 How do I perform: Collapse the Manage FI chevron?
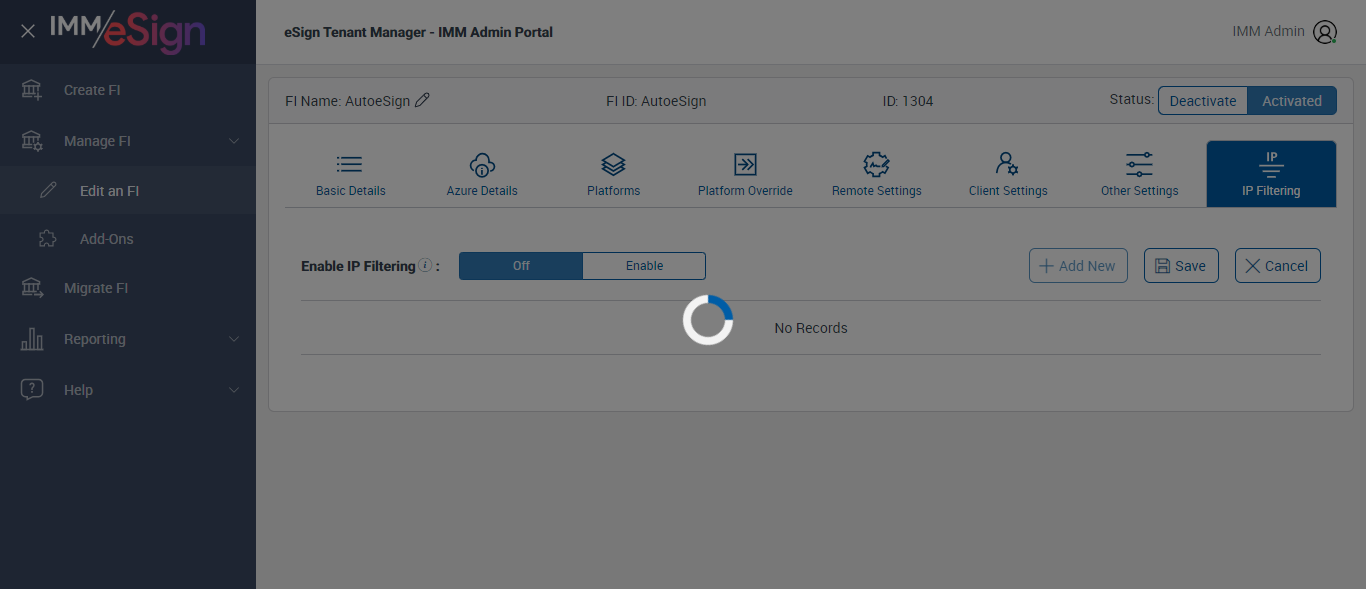coord(234,141)
